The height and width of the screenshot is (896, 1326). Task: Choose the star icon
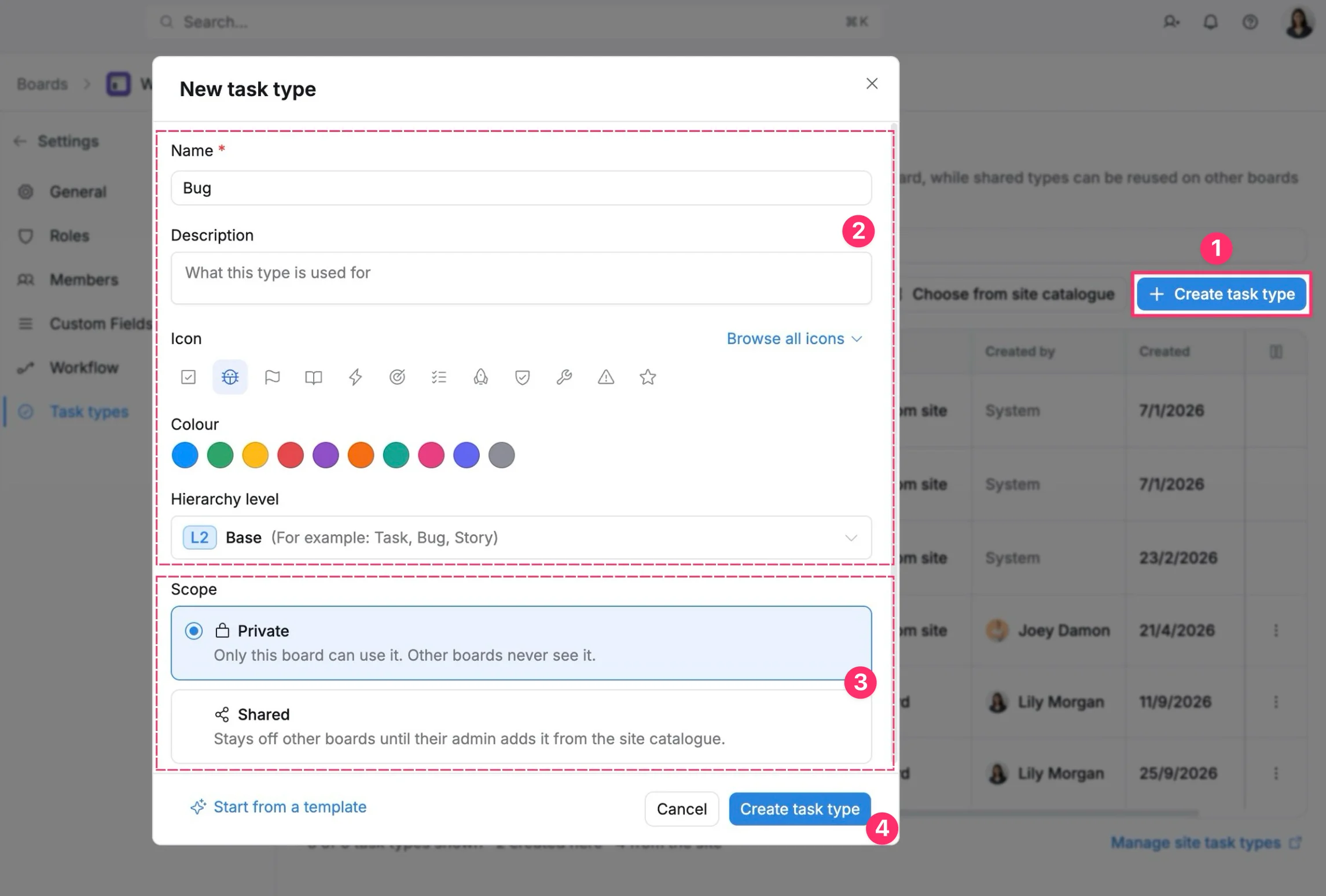pos(648,377)
